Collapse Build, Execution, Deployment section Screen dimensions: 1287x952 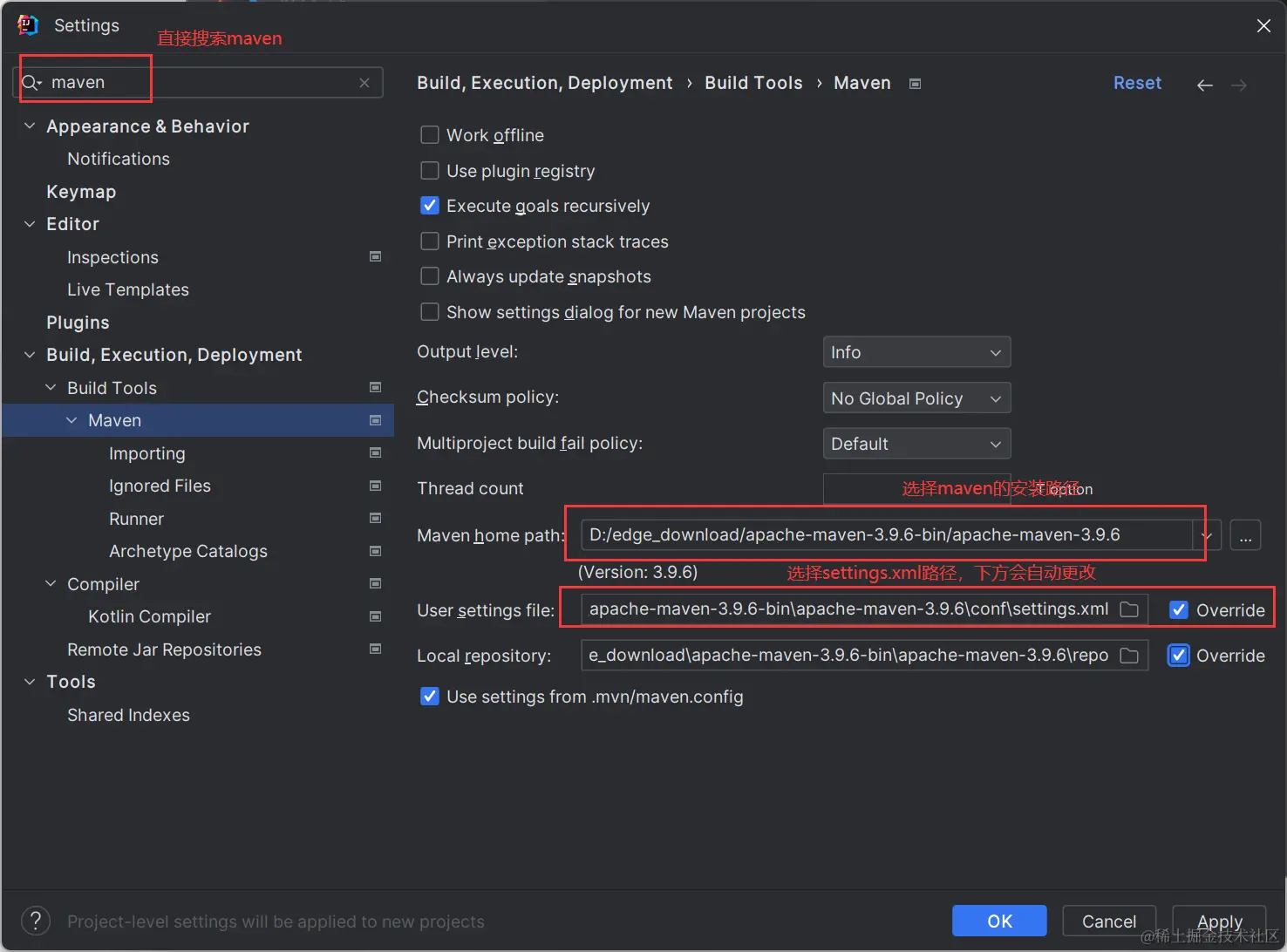30,355
